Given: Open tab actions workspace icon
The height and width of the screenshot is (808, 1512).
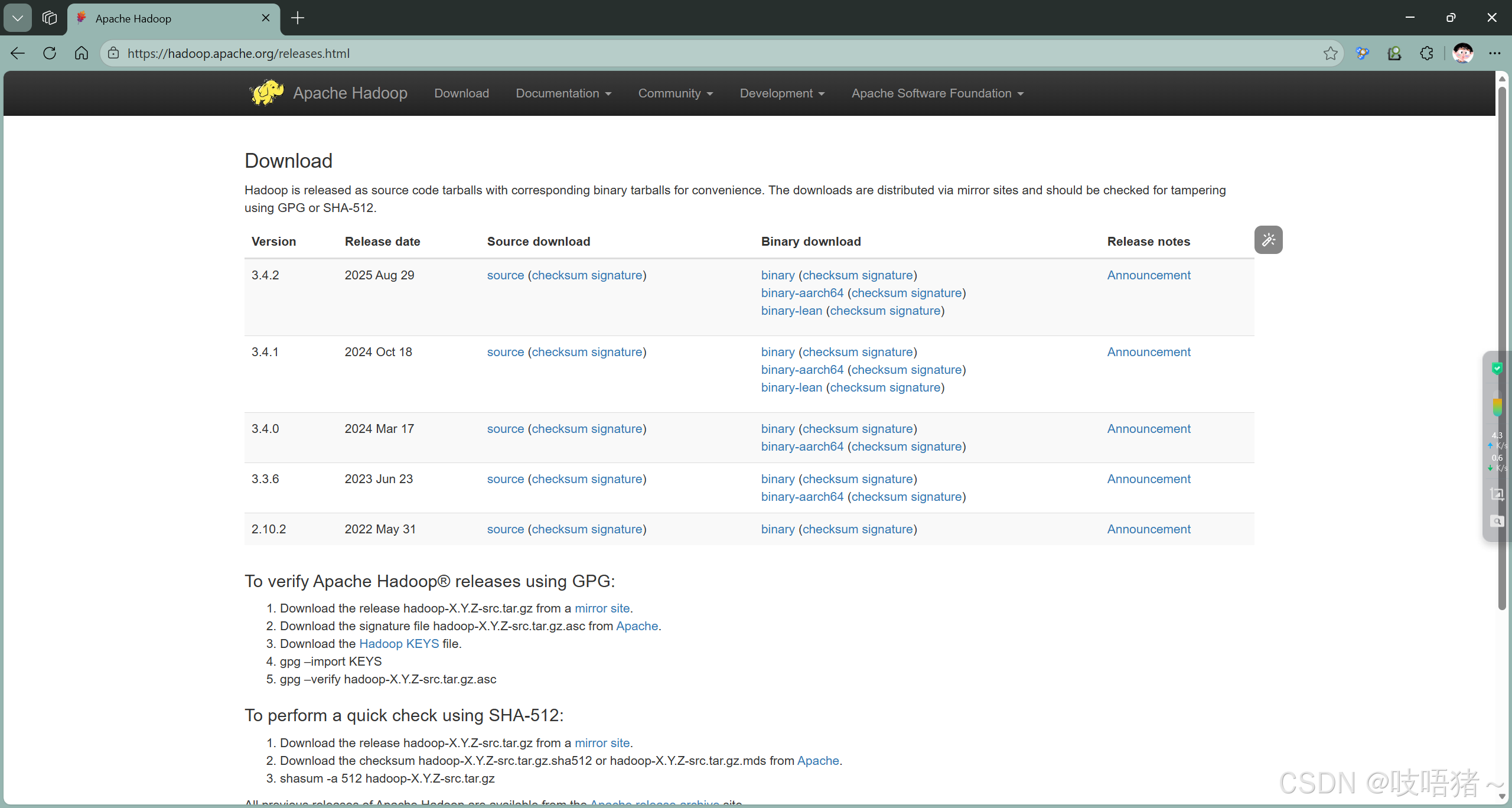Looking at the screenshot, I should tap(50, 18).
